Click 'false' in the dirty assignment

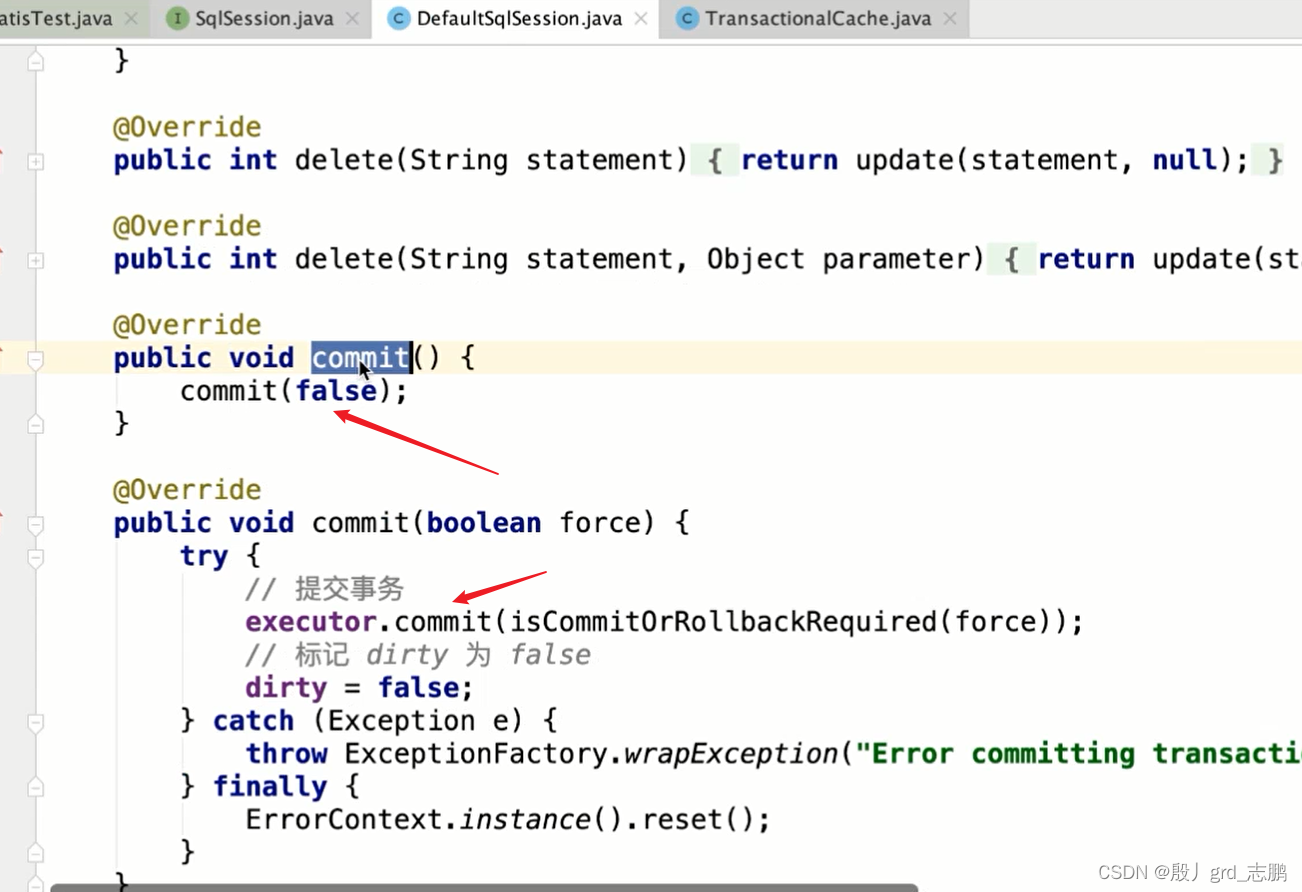[418, 688]
